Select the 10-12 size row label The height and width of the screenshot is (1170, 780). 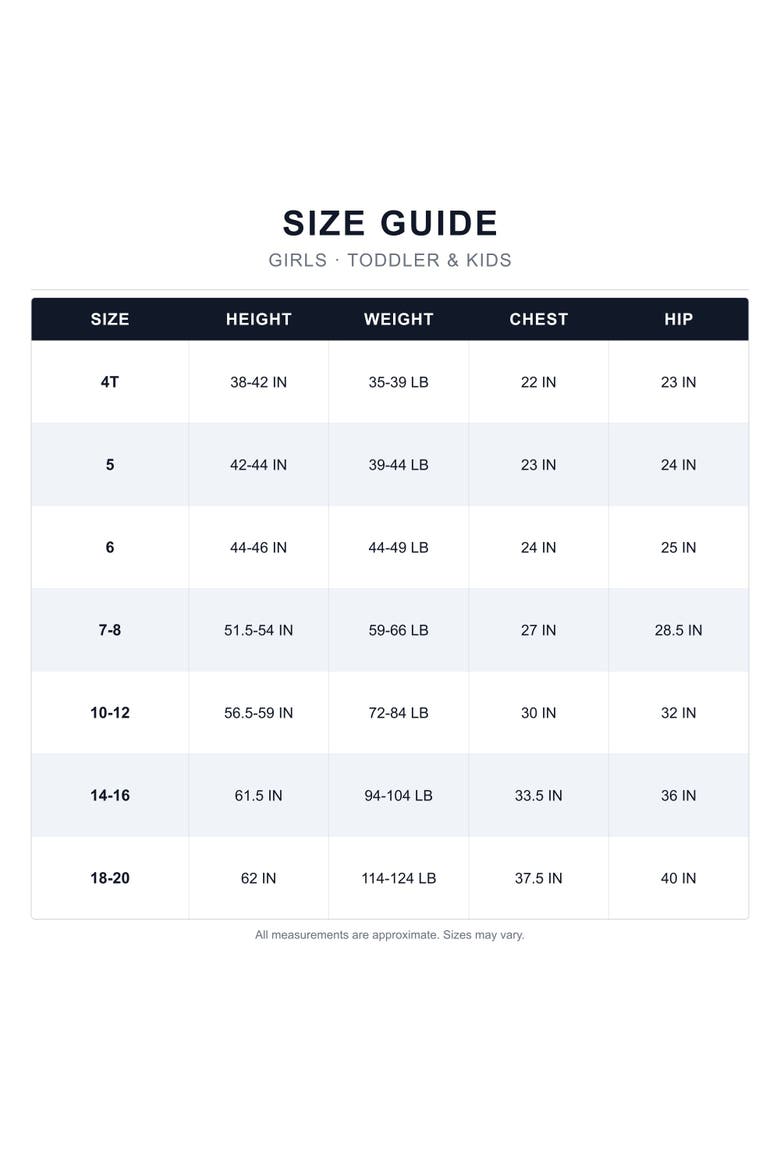click(x=110, y=713)
